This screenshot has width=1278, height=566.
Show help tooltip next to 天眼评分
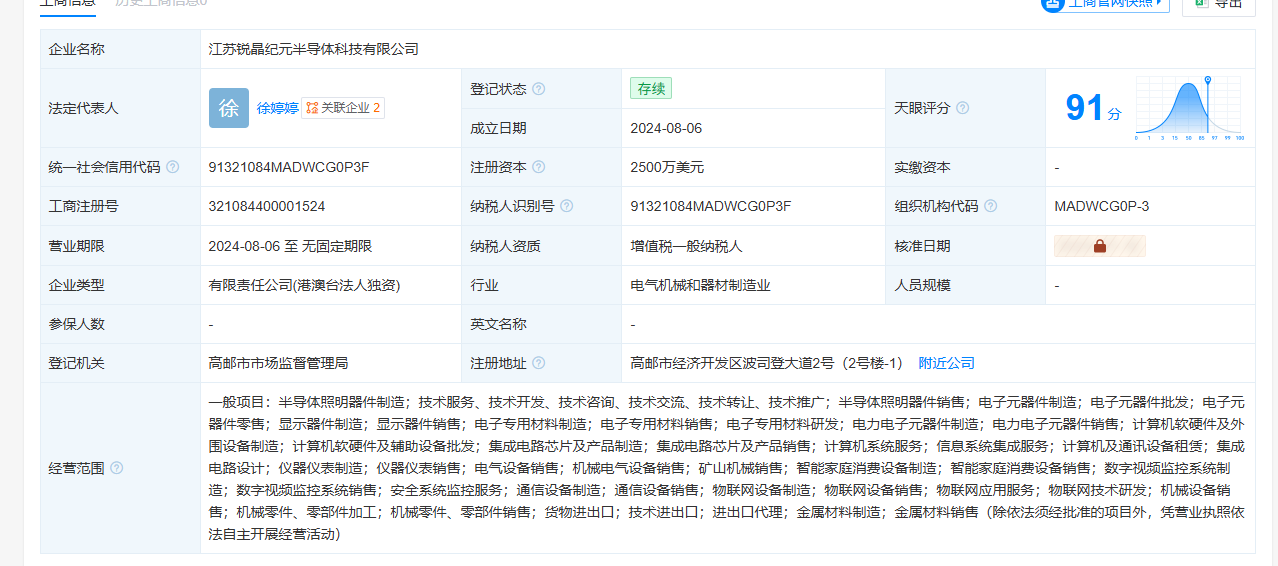click(962, 108)
